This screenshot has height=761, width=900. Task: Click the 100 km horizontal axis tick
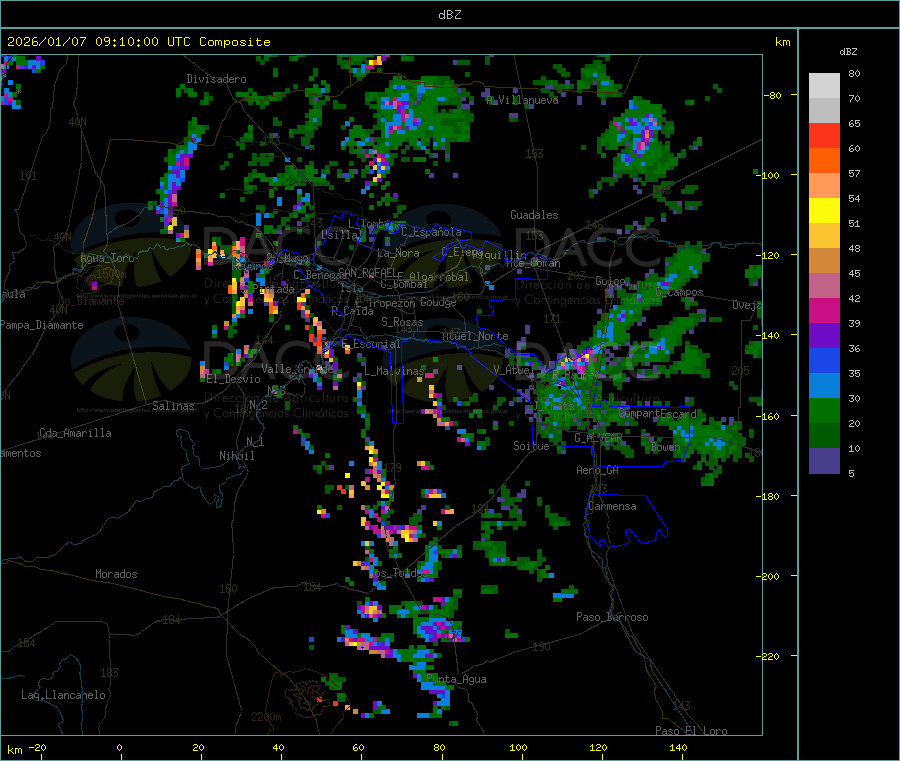pos(518,747)
